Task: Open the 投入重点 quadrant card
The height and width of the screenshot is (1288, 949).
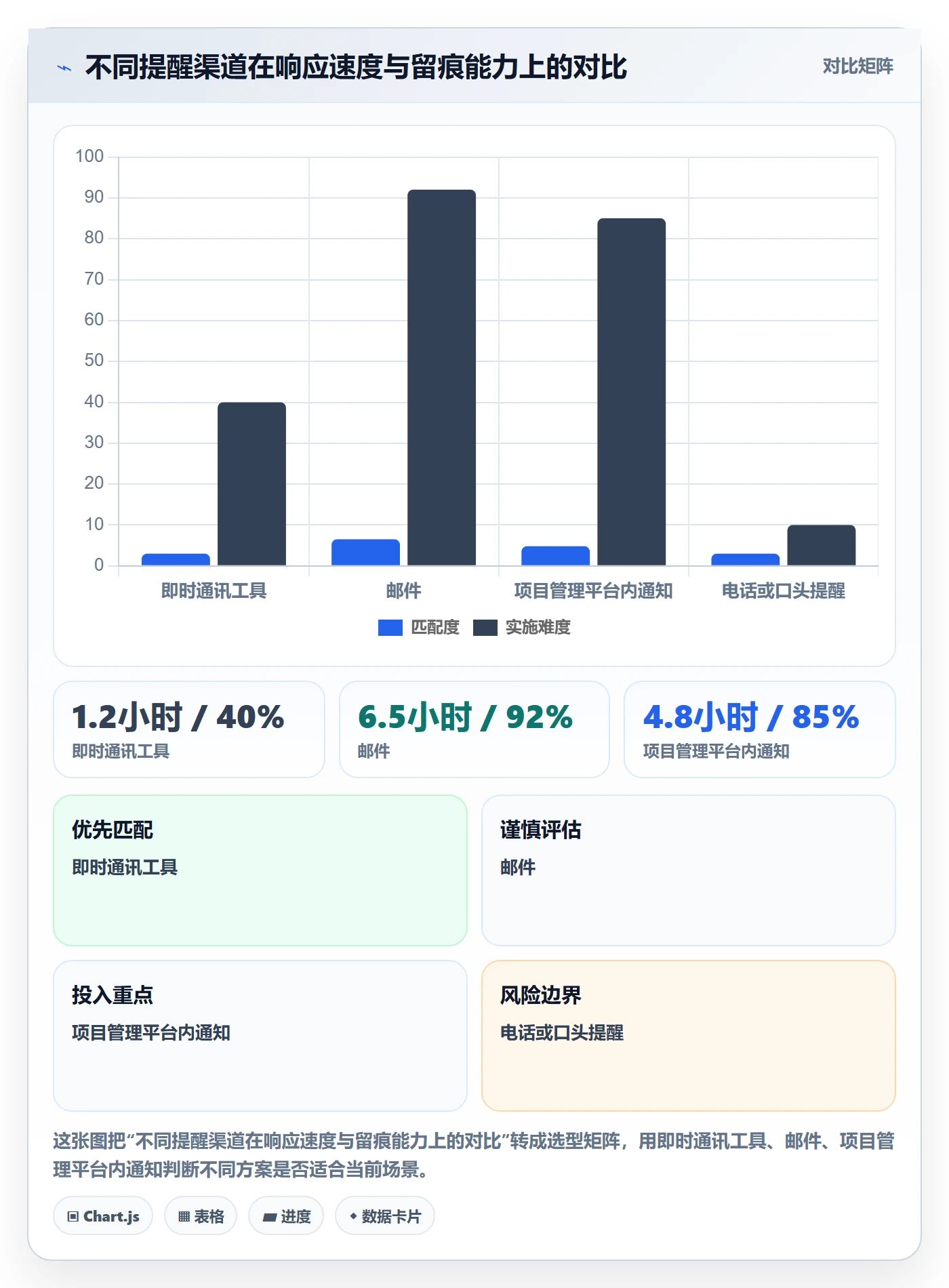Action: point(260,1036)
